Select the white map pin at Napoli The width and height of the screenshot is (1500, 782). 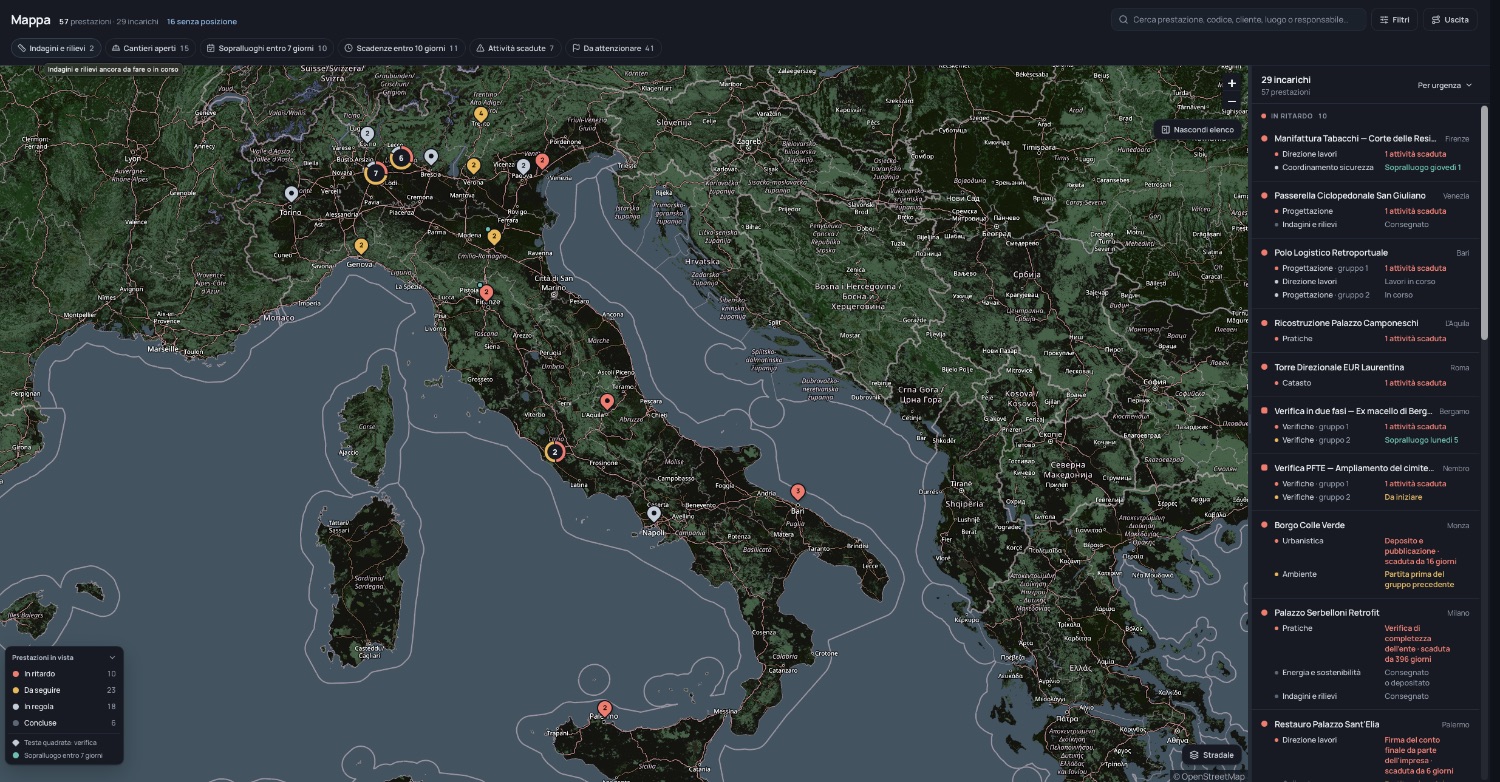[x=654, y=514]
